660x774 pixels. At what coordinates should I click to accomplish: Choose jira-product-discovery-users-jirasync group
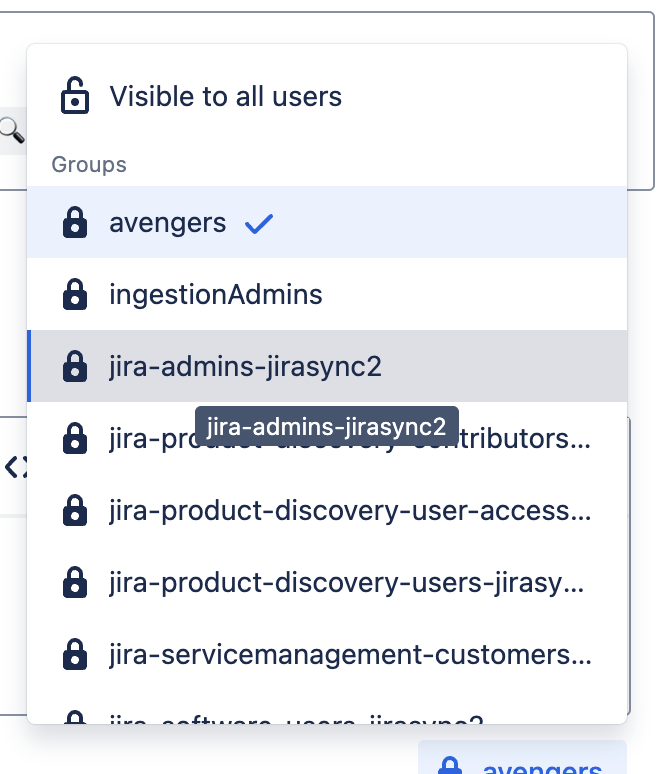coord(350,583)
